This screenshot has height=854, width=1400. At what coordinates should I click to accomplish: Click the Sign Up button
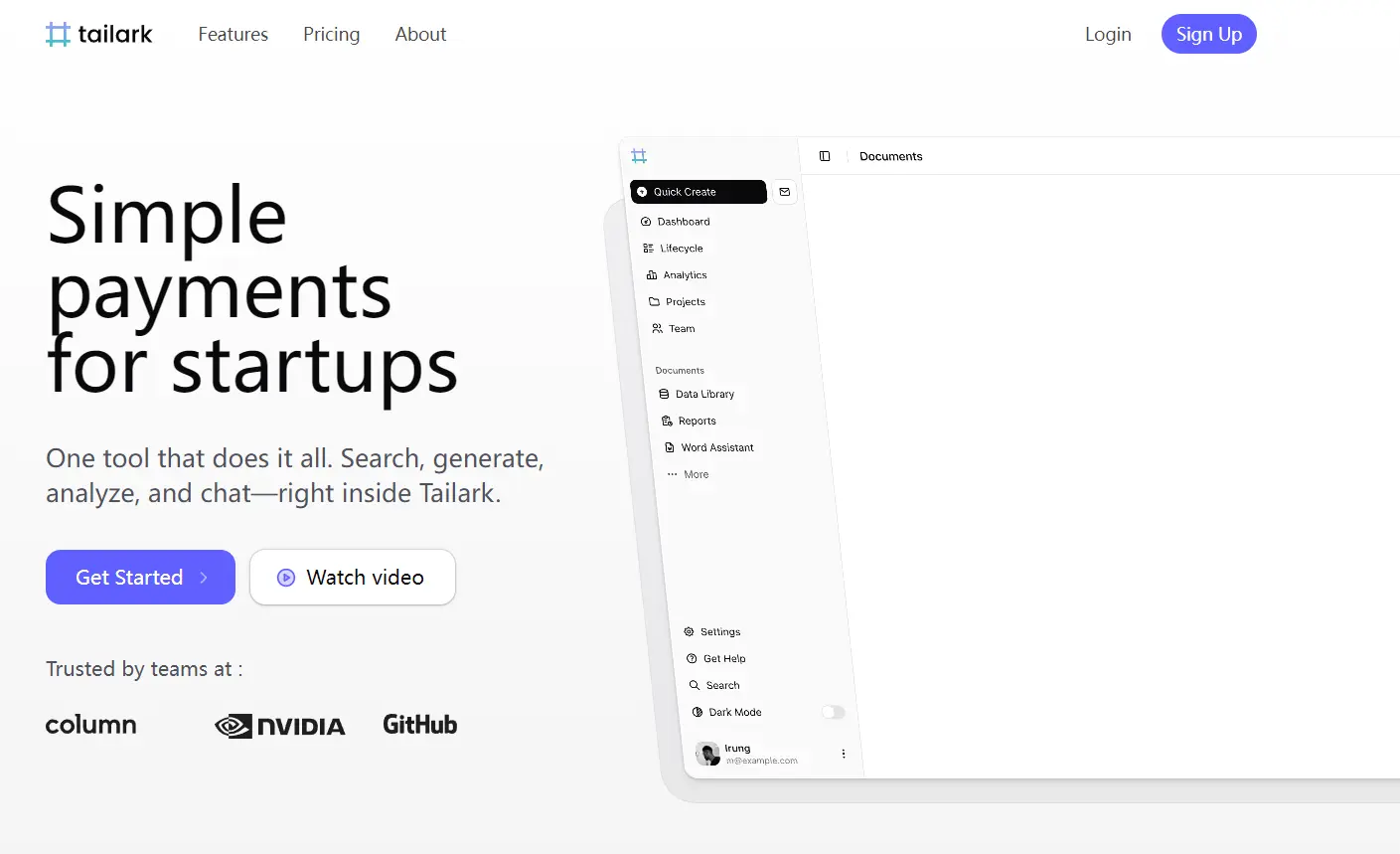tap(1208, 34)
